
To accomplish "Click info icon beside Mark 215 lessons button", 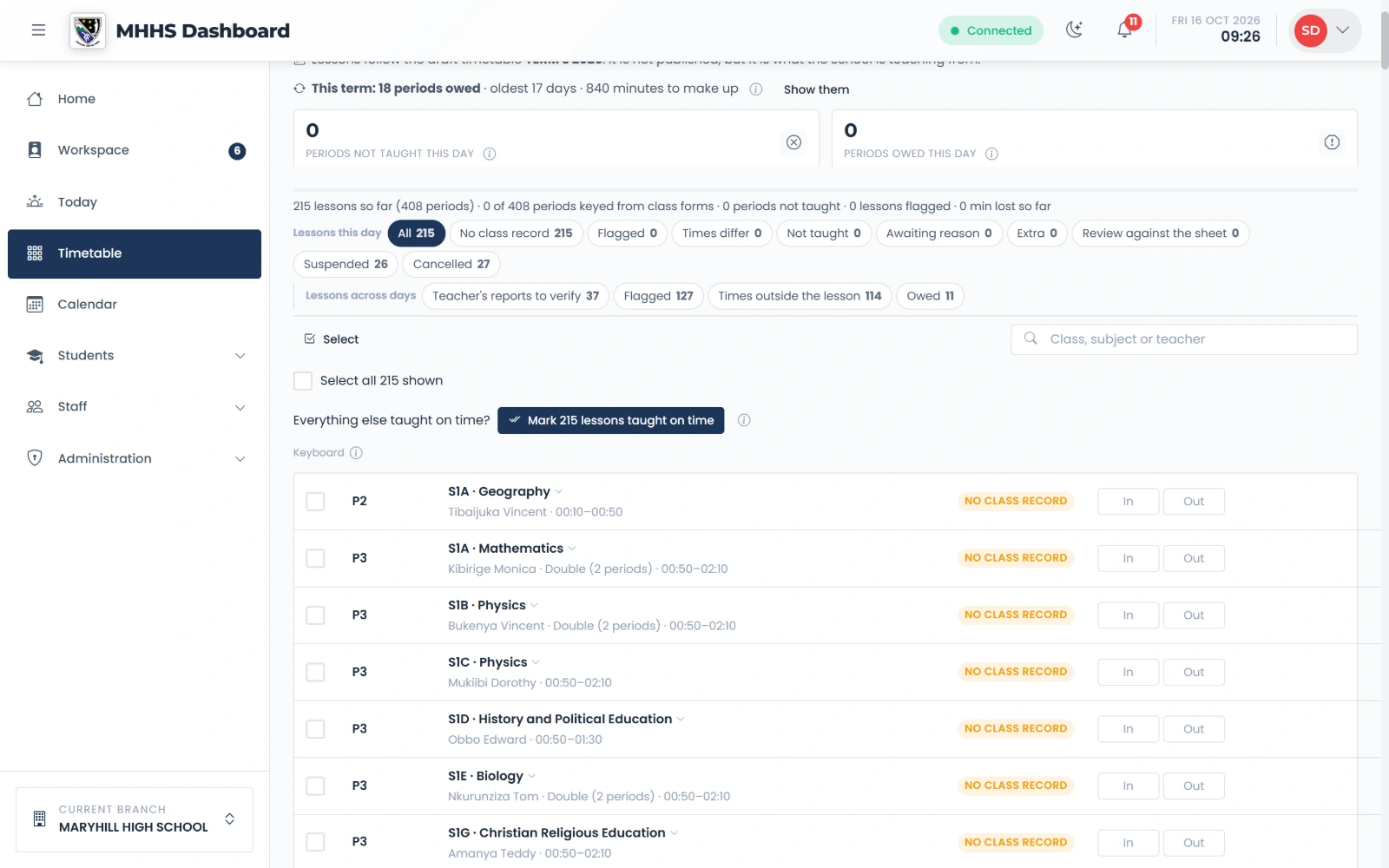I will (744, 420).
